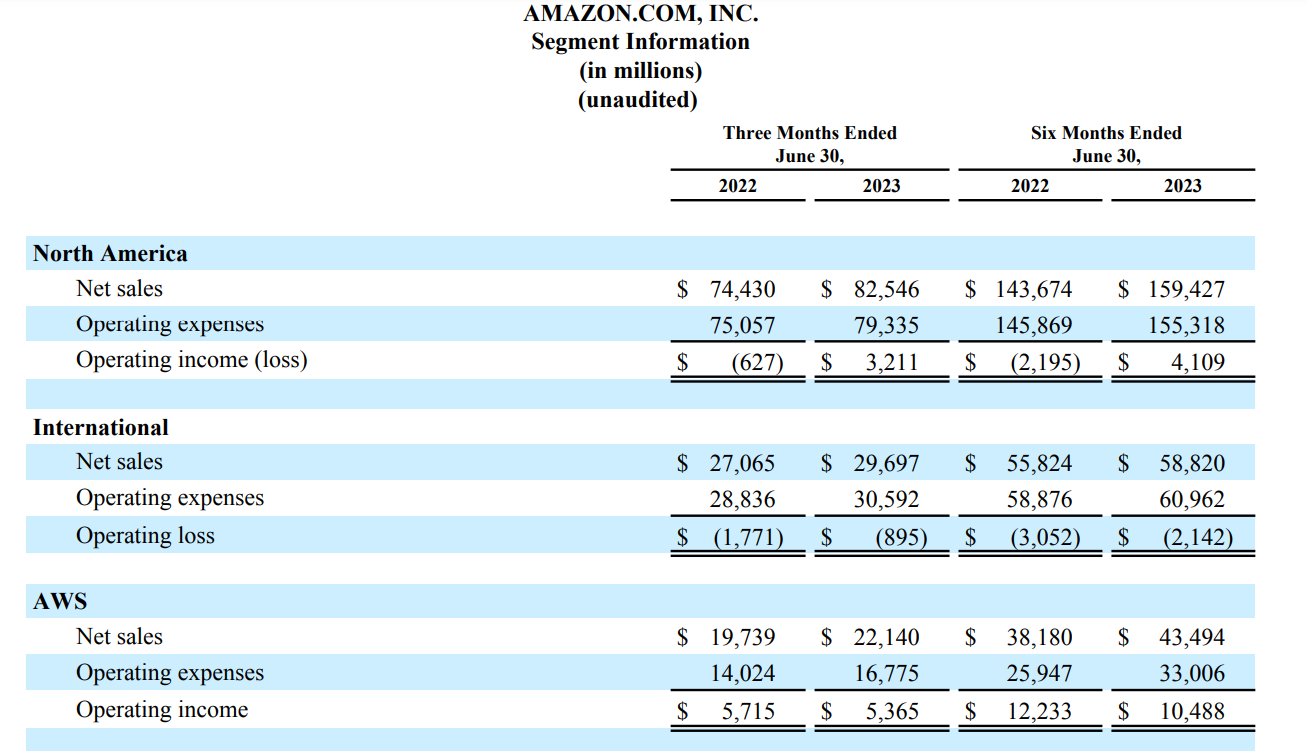The width and height of the screenshot is (1307, 751).
Task: Click North America net sales value 159,427
Action: (x=1186, y=290)
